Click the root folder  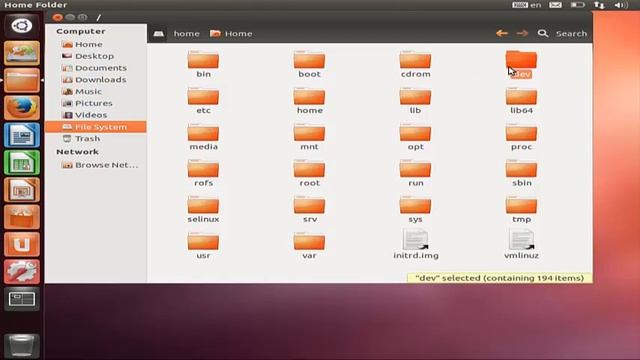click(x=309, y=173)
